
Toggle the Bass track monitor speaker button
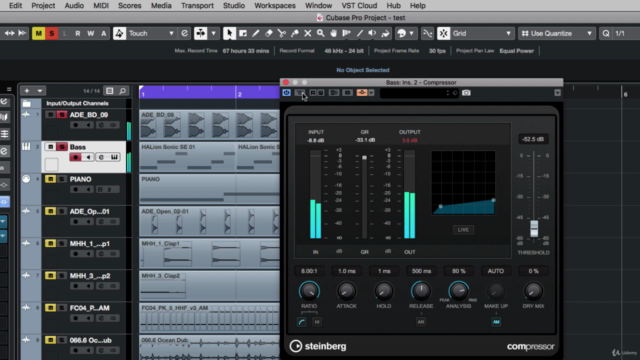[x=88, y=157]
